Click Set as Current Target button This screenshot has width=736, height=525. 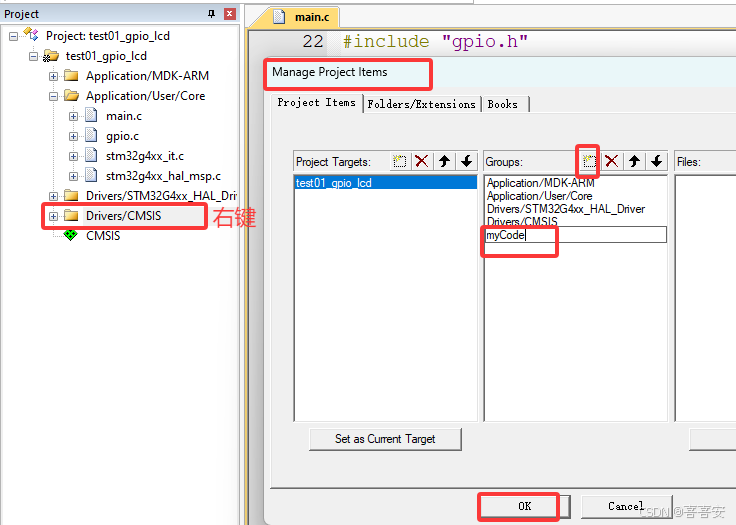click(385, 439)
